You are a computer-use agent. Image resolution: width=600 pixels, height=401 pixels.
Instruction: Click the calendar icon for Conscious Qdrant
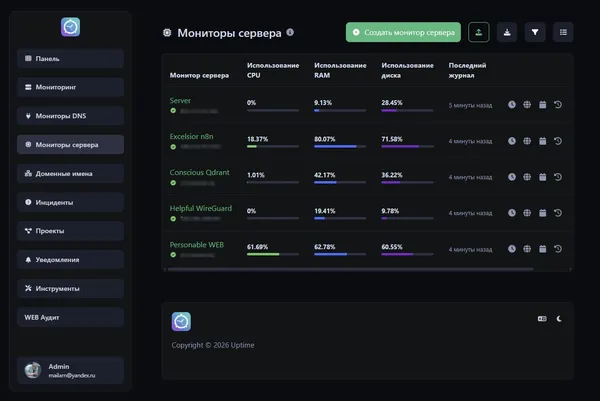(x=542, y=176)
